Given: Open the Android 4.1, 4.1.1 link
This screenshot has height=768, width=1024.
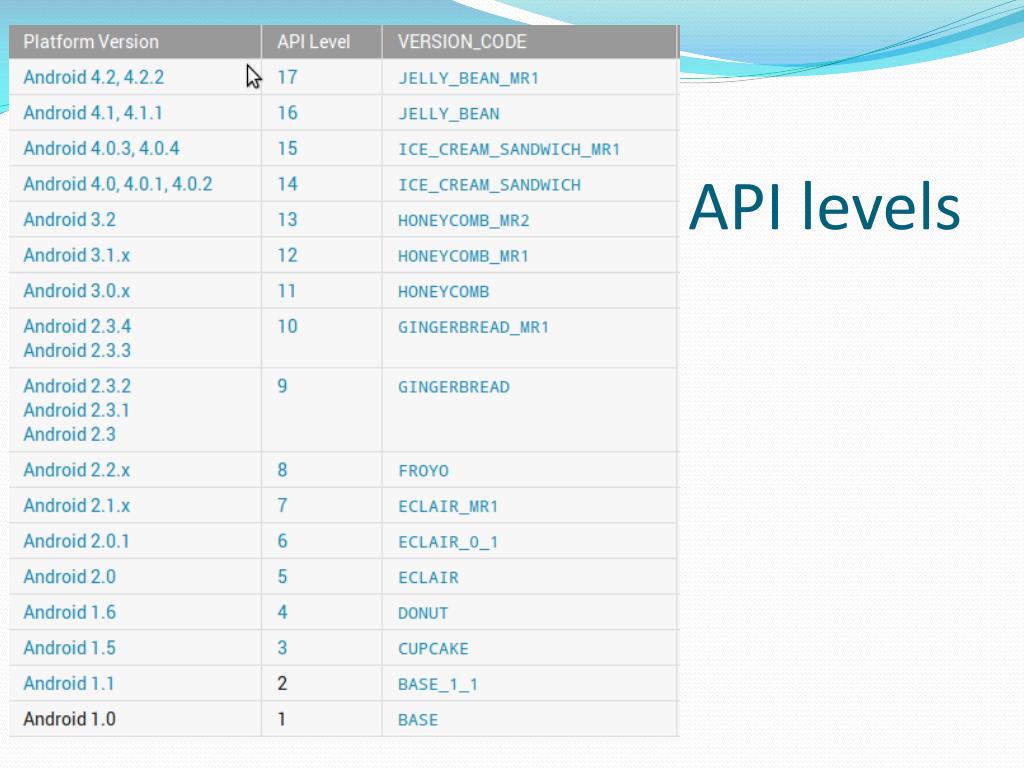Looking at the screenshot, I should click(93, 113).
